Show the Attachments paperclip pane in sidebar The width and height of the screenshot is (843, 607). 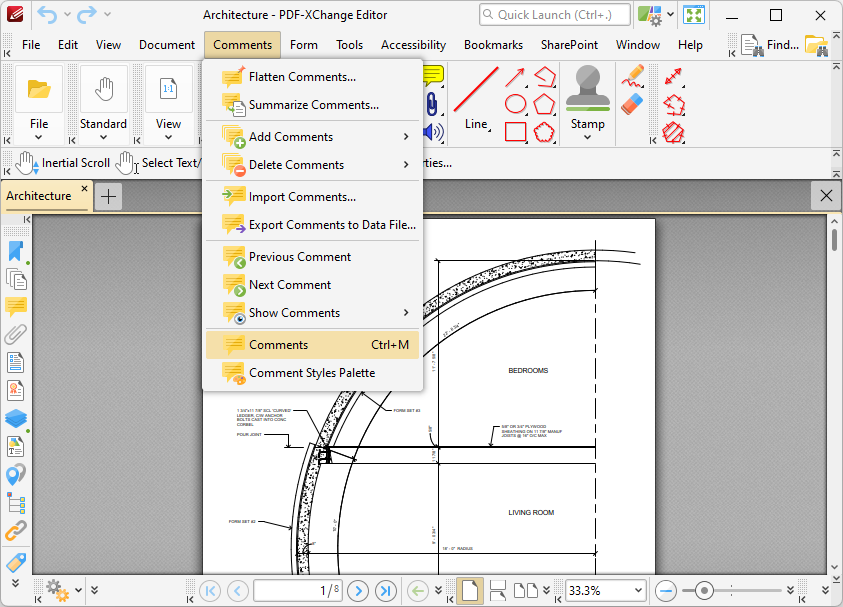(16, 335)
